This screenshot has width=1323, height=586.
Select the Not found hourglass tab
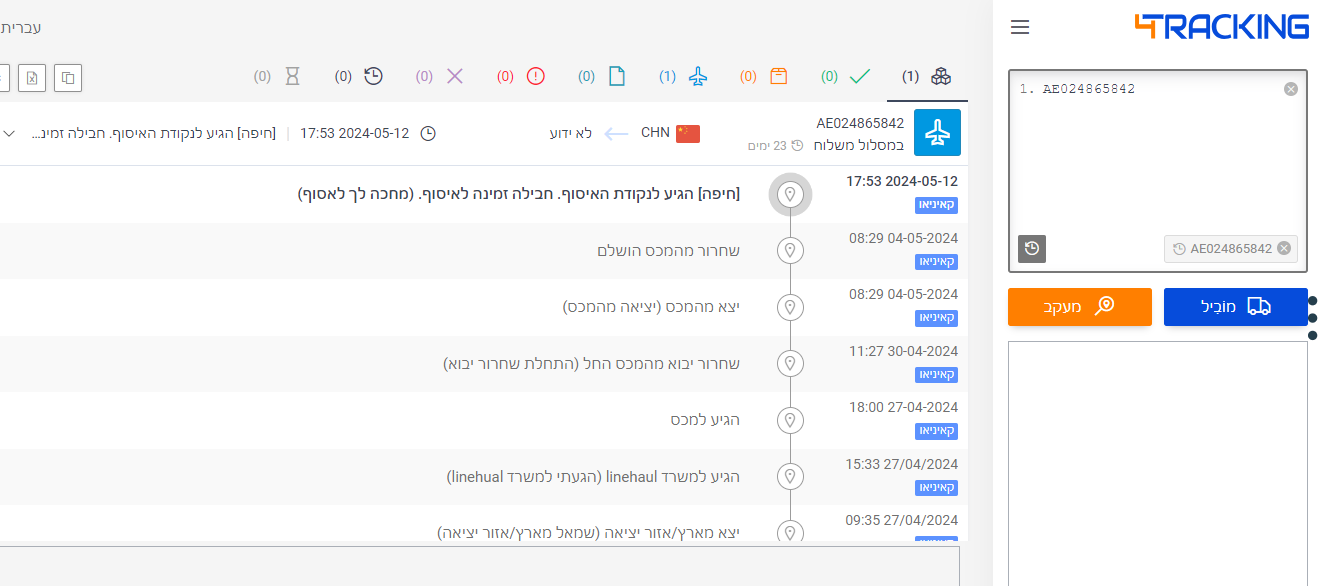278,76
